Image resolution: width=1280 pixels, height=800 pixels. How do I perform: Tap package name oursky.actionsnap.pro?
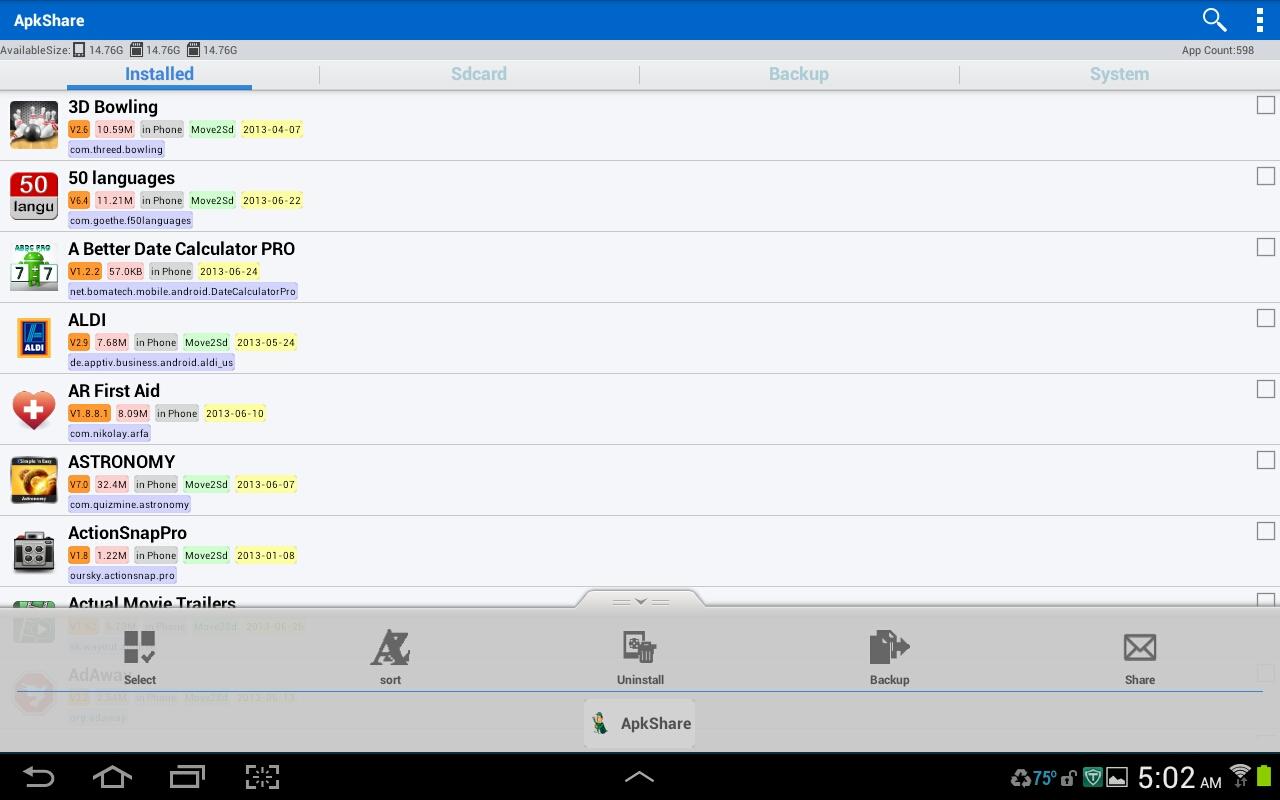pos(122,575)
